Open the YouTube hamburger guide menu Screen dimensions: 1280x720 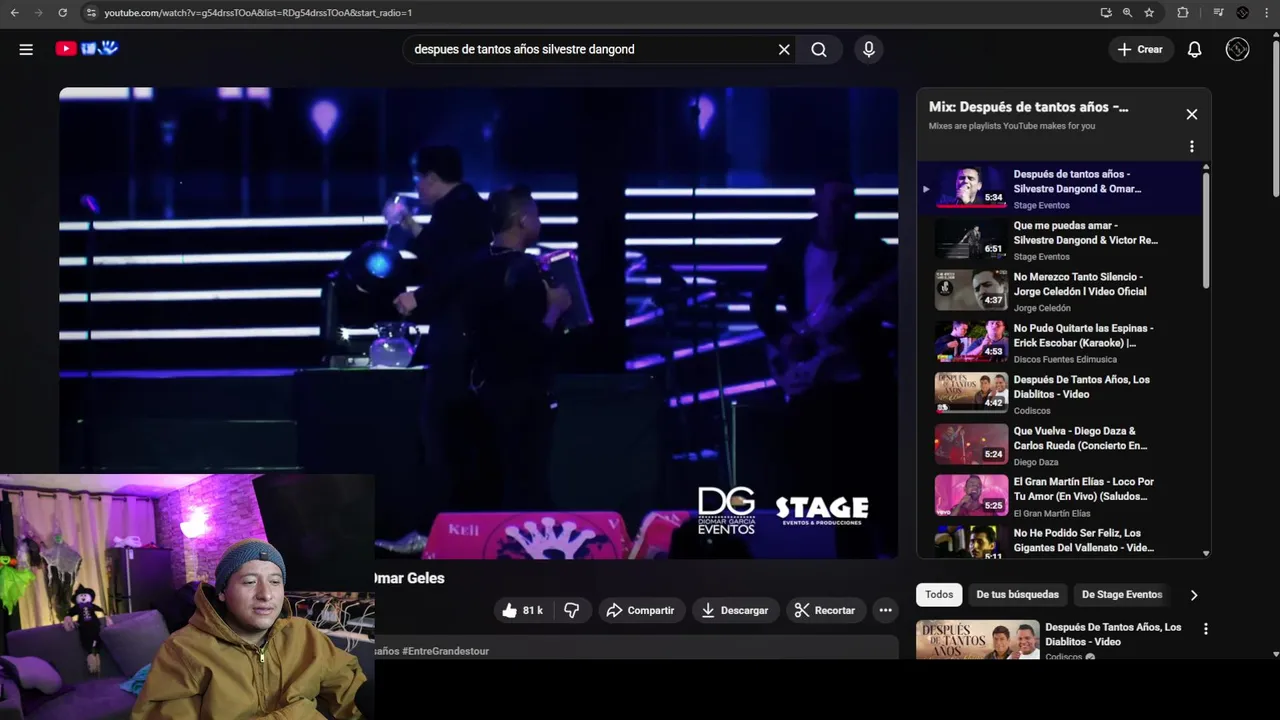pos(26,49)
